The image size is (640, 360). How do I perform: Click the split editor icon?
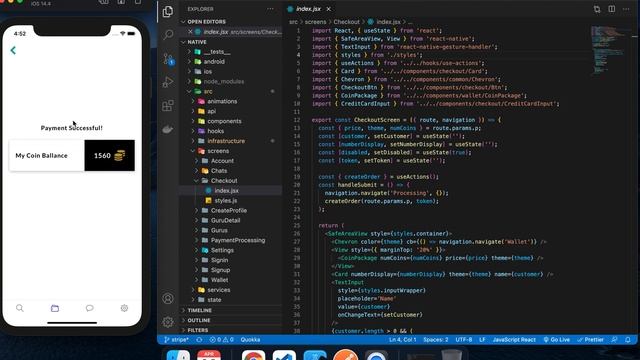click(x=611, y=9)
